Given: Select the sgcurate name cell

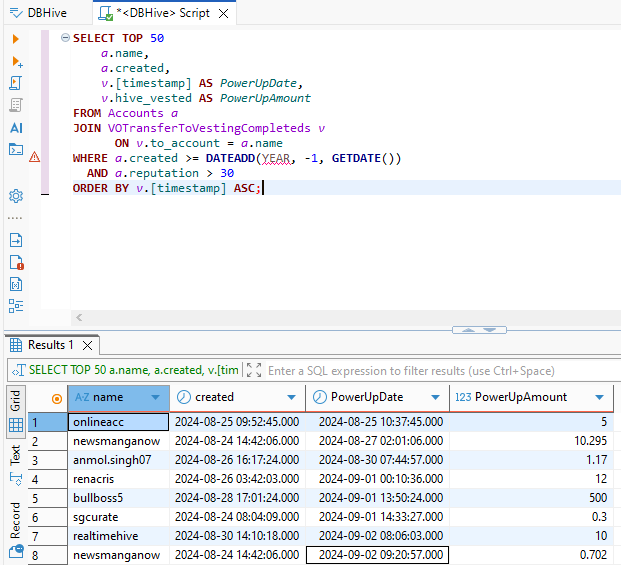Looking at the screenshot, I should coord(118,517).
